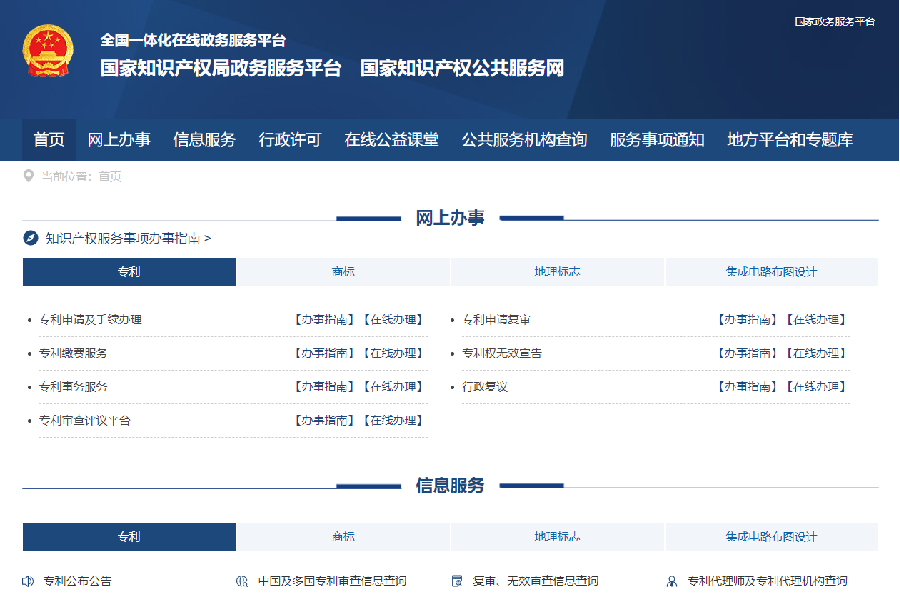
Task: Click the person icon for 专利代理师及专利代理机构查询
Action: tap(672, 581)
